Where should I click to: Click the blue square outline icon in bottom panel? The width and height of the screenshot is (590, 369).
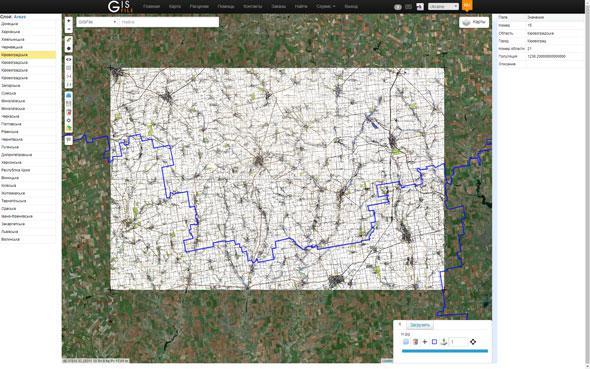tap(434, 342)
